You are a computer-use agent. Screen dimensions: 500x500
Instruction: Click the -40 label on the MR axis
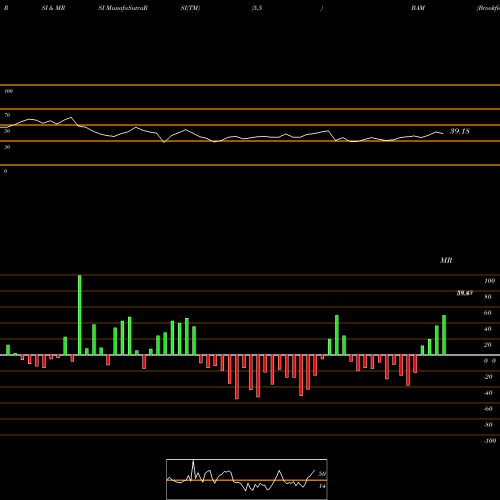[488, 393]
